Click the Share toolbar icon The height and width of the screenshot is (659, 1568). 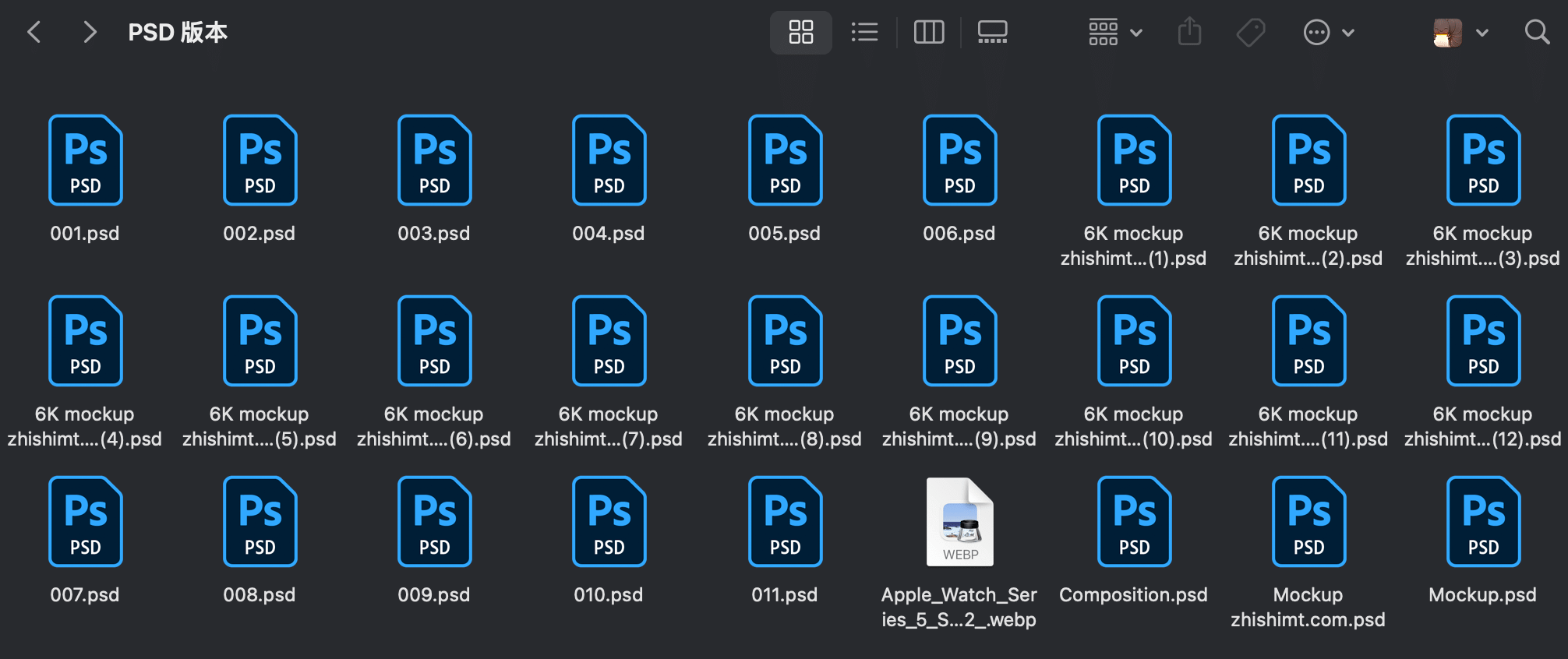[x=1189, y=33]
